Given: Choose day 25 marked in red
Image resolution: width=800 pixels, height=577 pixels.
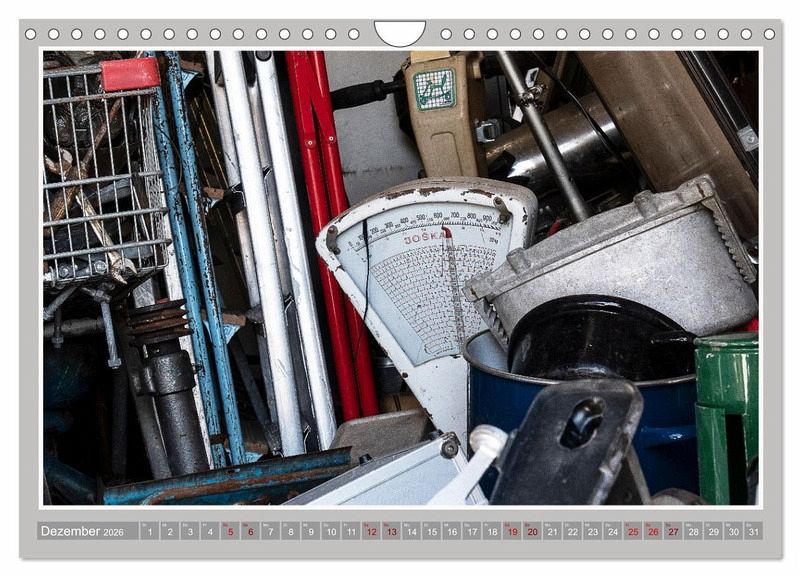Looking at the screenshot, I should (632, 531).
